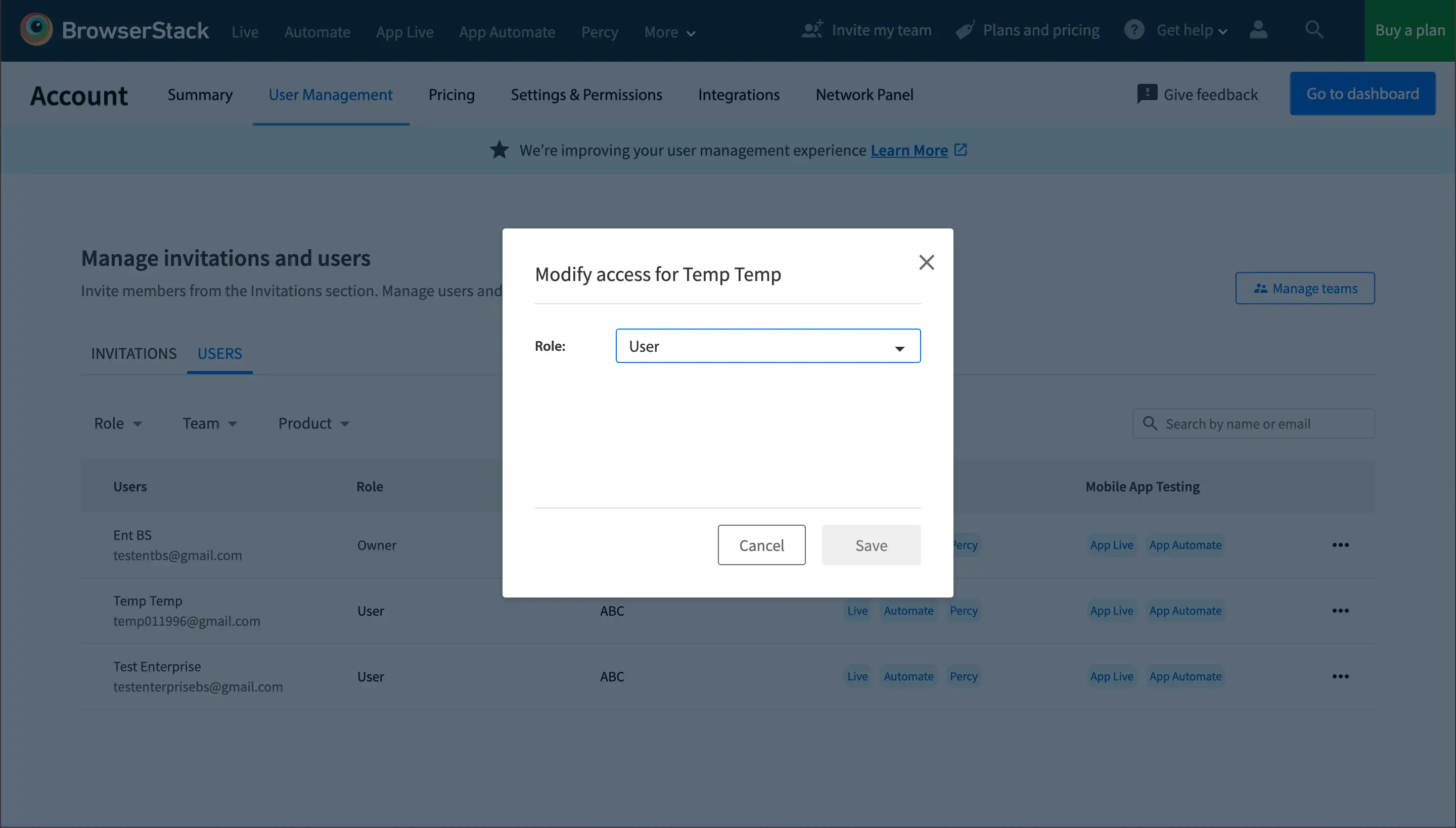1456x828 pixels.
Task: Click the Save button in dialog
Action: [x=871, y=545]
